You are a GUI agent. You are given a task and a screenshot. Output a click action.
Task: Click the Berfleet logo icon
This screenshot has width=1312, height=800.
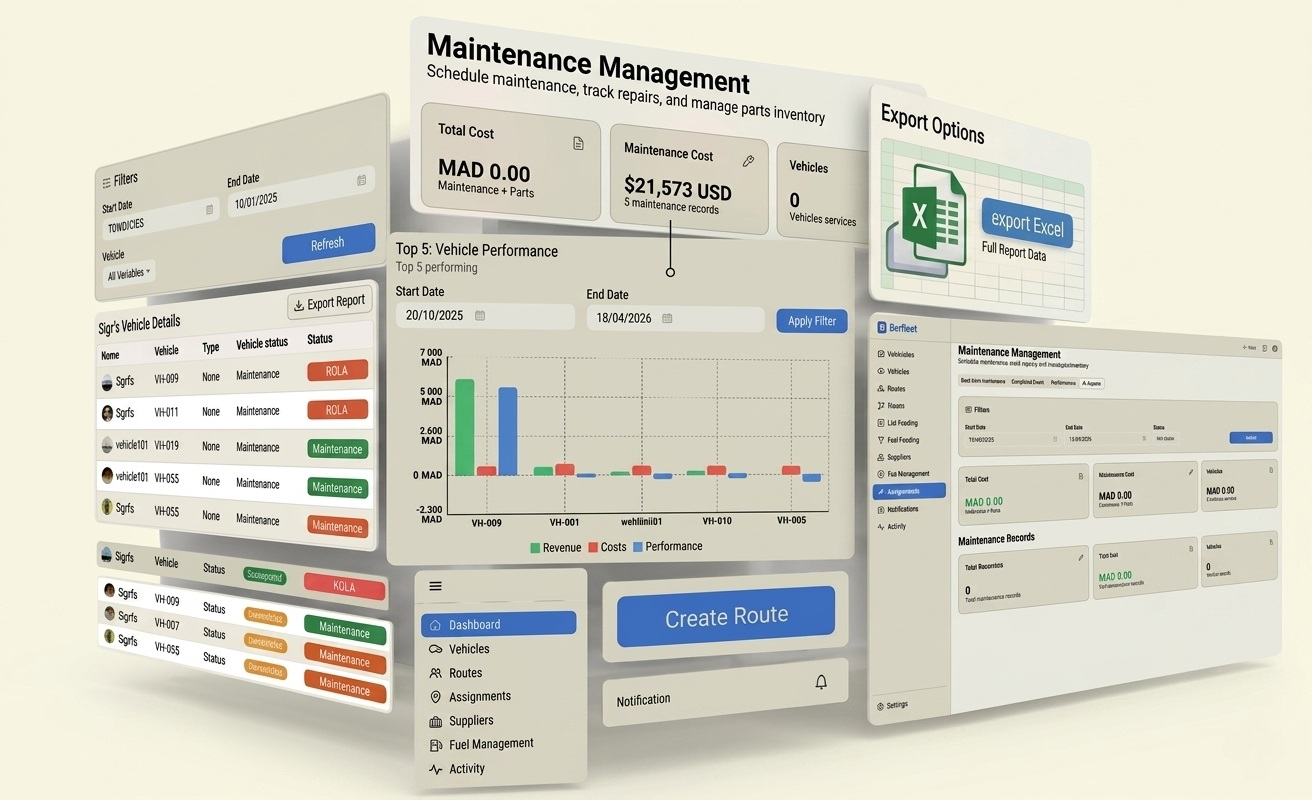click(x=882, y=327)
